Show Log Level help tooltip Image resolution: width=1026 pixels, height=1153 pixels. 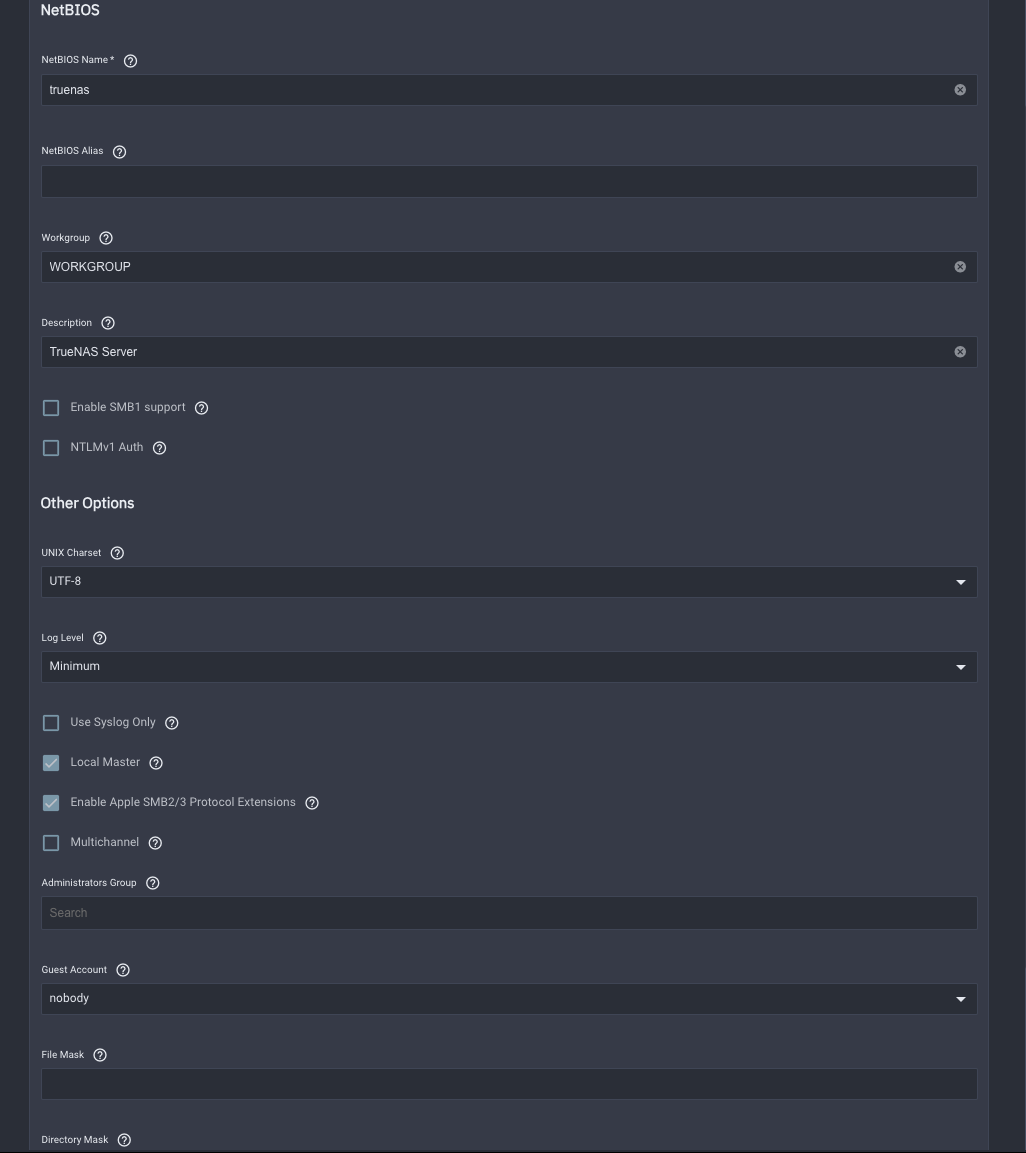[x=100, y=638]
